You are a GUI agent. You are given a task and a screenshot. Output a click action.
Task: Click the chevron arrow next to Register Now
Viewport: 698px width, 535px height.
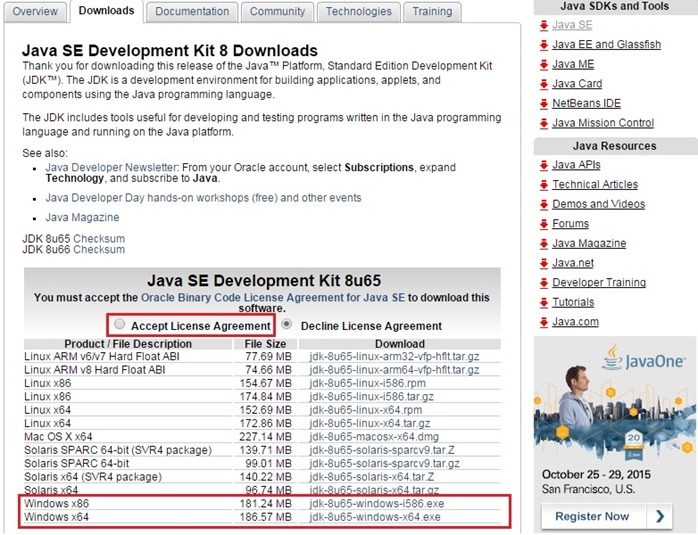(x=660, y=516)
